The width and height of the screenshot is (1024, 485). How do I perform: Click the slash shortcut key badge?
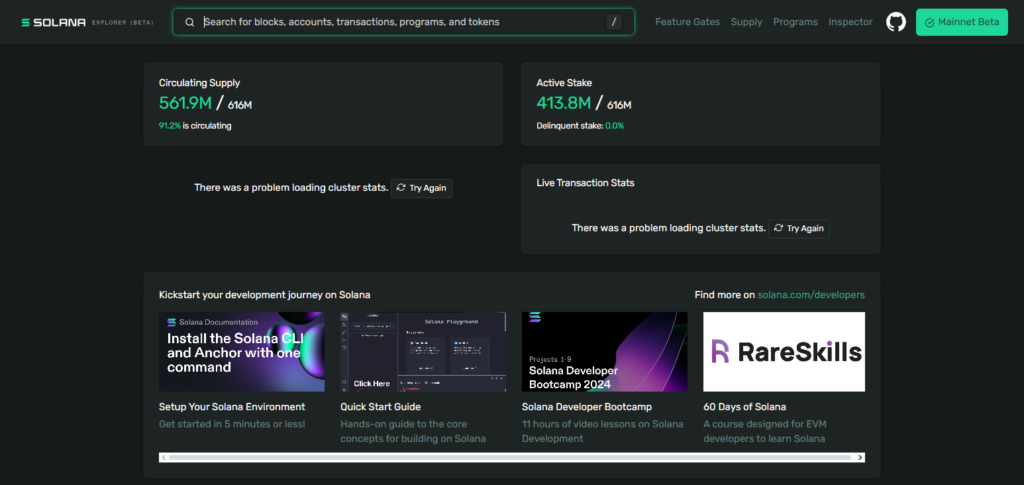(614, 22)
